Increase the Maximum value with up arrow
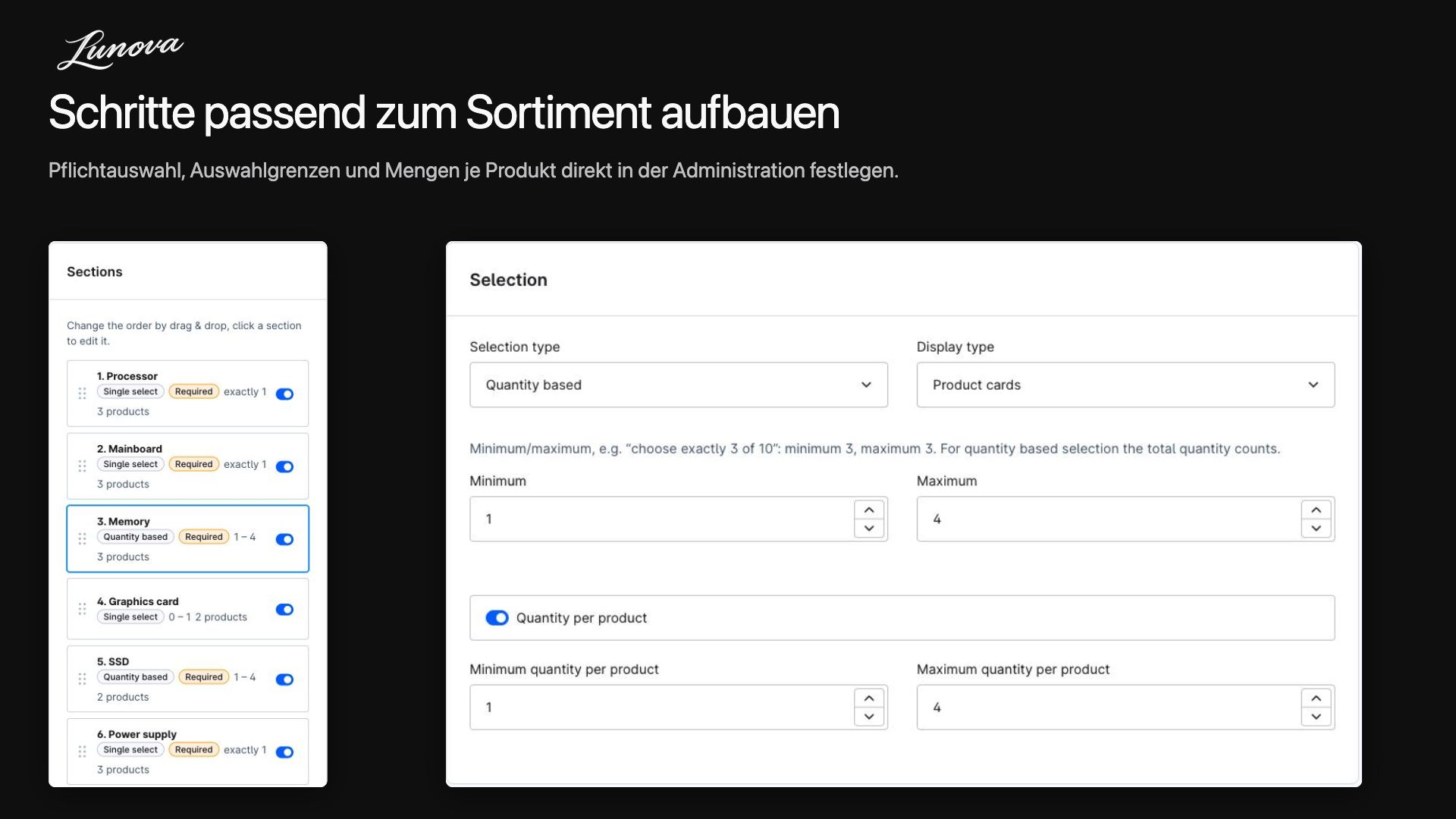Image resolution: width=1456 pixels, height=819 pixels. point(1316,510)
